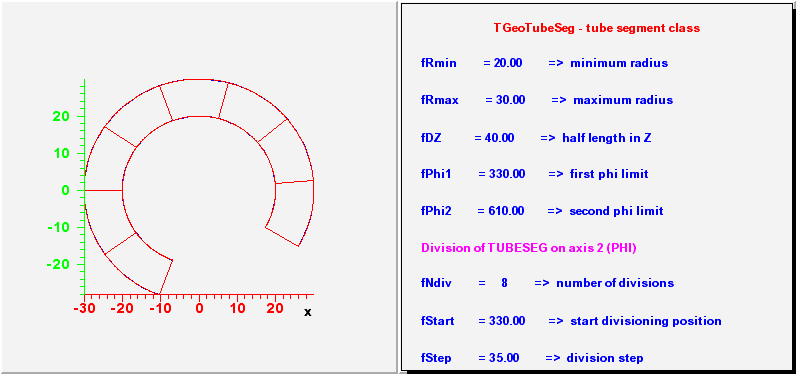Click the Division of TUBESEG on axis heading
Image resolution: width=796 pixels, height=374 pixels.
pyautogui.click(x=537, y=248)
